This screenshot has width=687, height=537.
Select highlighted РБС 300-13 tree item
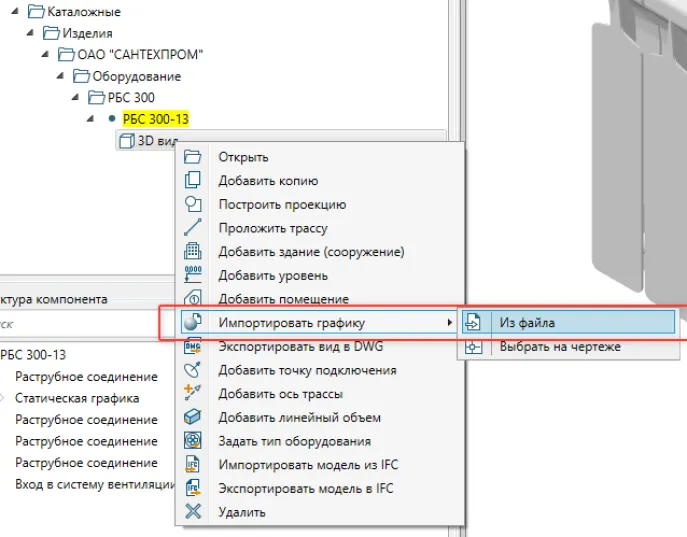(x=155, y=119)
